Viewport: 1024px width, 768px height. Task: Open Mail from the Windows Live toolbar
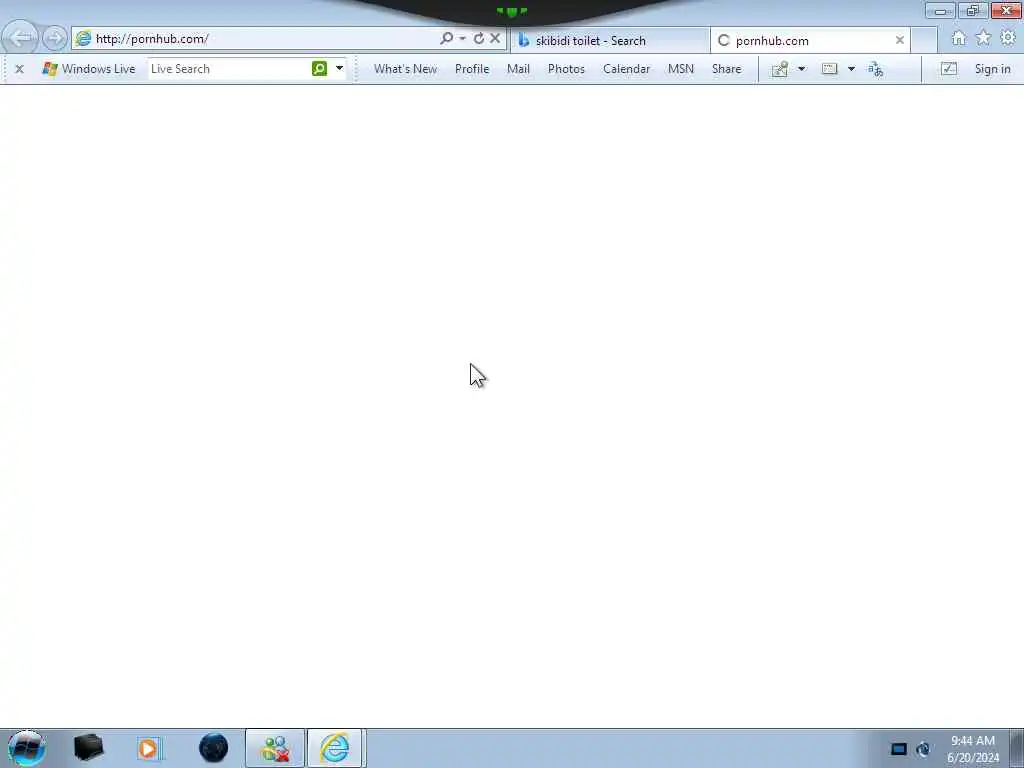[518, 69]
